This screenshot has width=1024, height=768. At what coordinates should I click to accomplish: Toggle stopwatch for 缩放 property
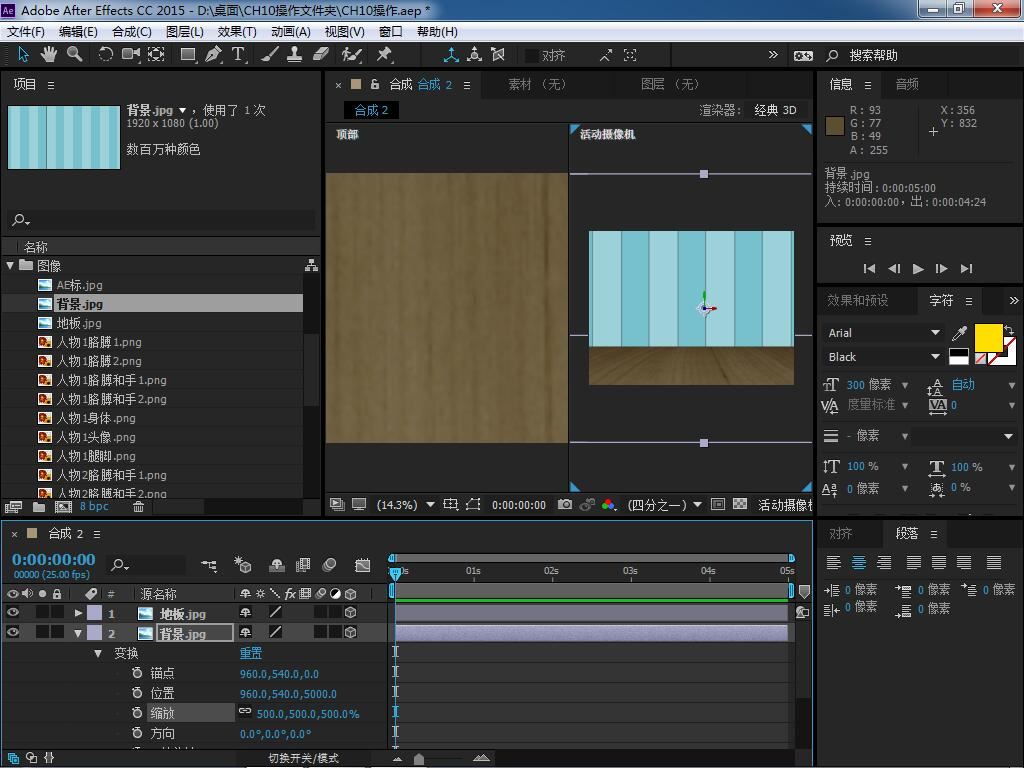pyautogui.click(x=136, y=712)
